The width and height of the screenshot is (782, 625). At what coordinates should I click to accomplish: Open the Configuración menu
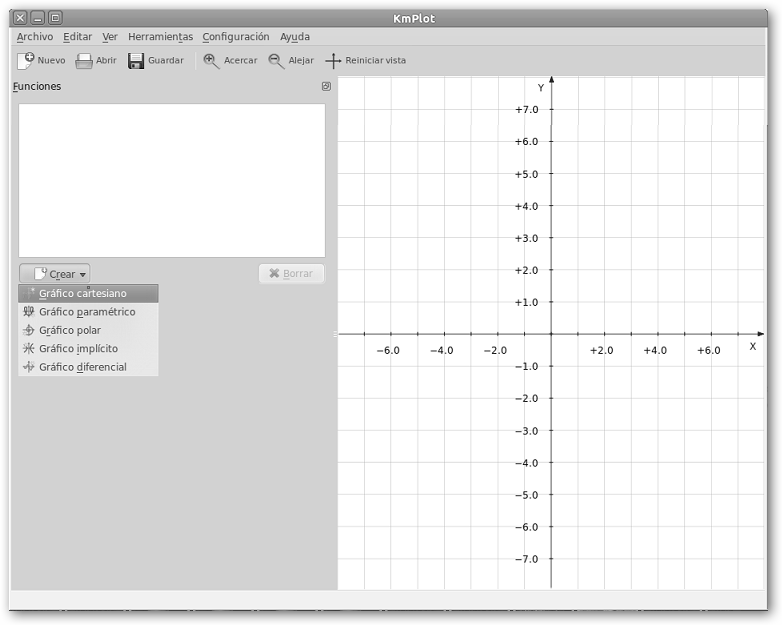tap(235, 37)
